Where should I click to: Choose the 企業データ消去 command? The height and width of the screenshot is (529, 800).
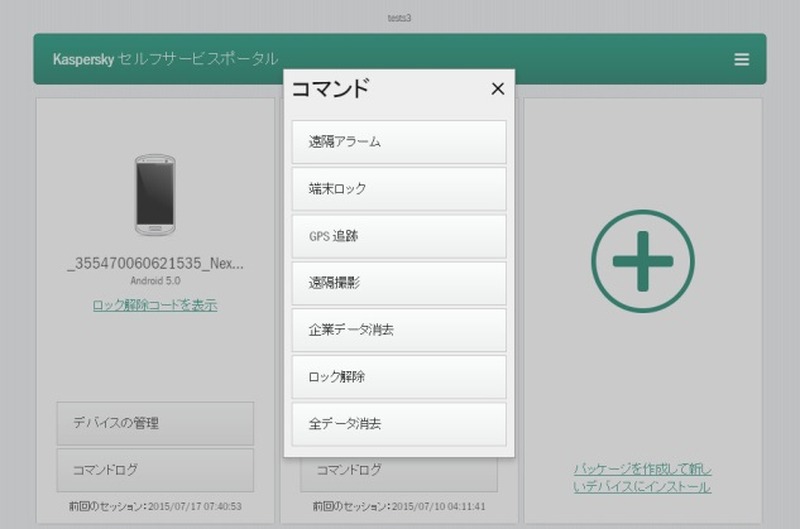pos(398,330)
